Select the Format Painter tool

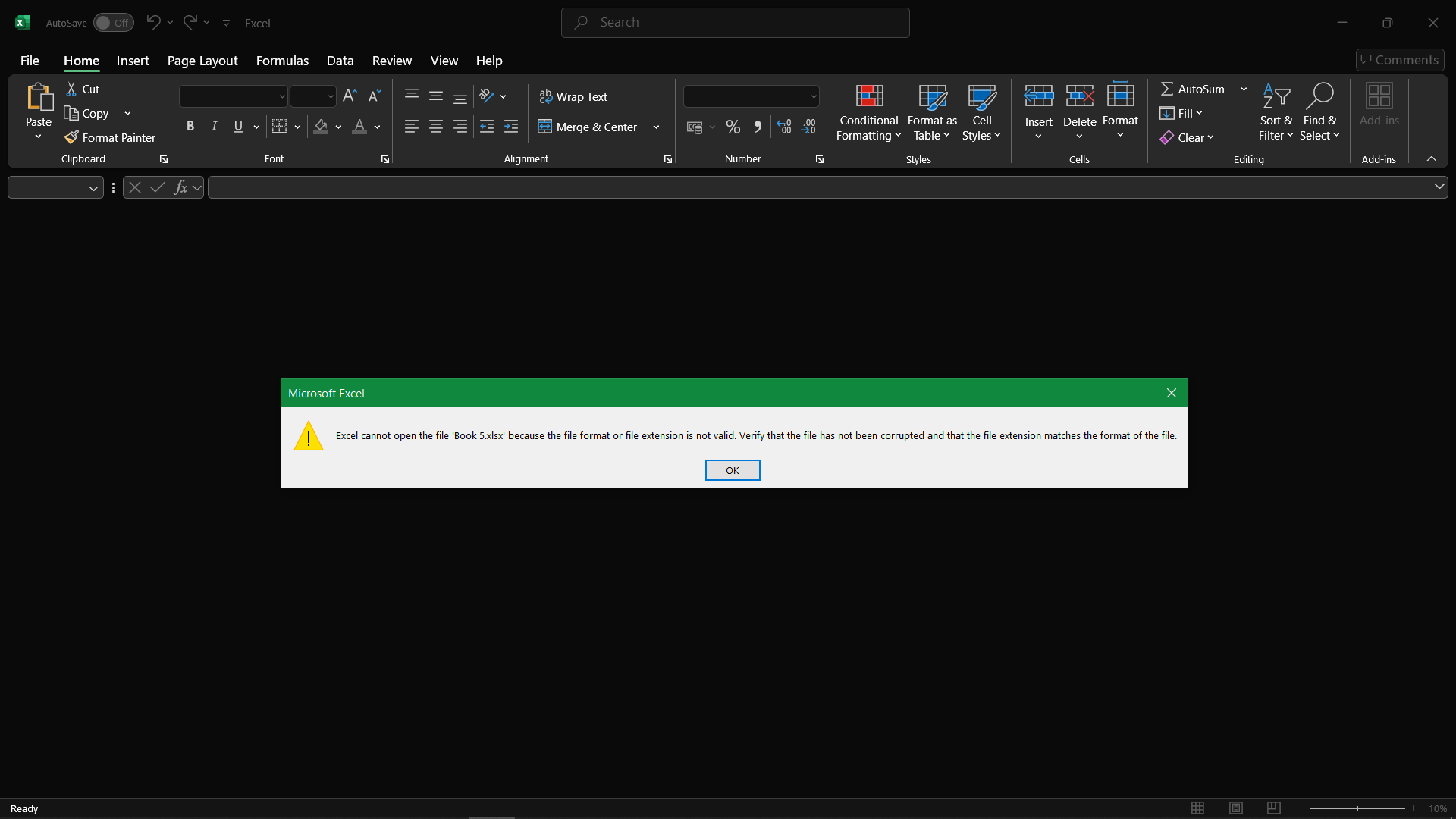110,137
